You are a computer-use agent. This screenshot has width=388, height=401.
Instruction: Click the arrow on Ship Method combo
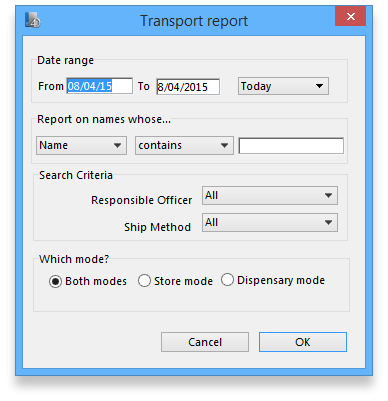tap(328, 222)
